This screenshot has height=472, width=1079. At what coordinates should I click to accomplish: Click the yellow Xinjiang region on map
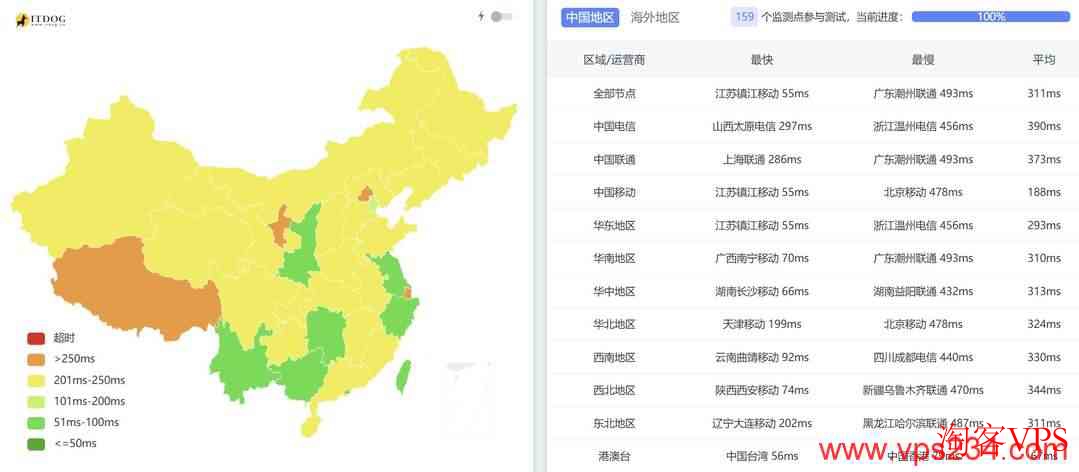tap(103, 179)
